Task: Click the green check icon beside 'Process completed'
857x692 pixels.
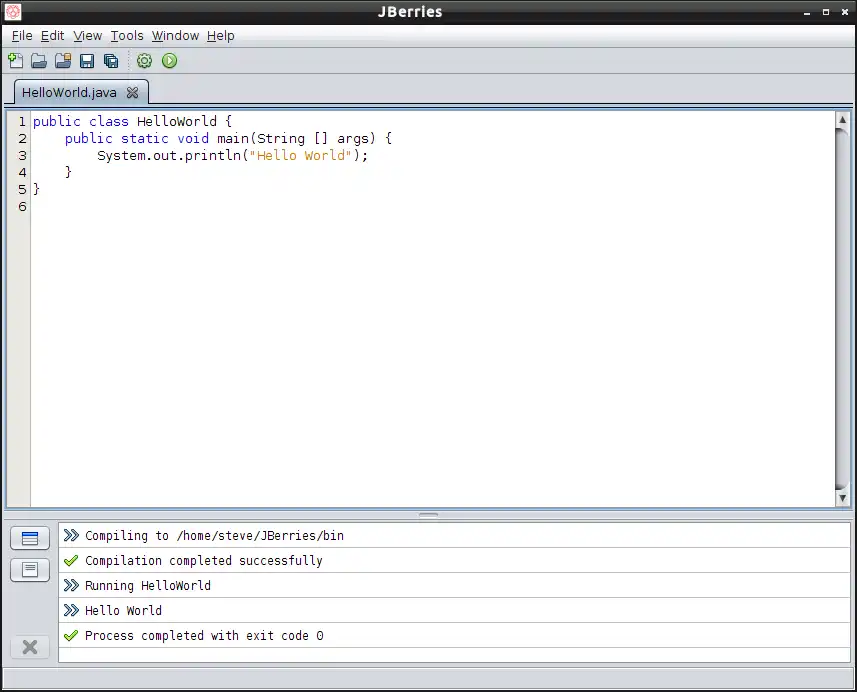Action: 71,636
